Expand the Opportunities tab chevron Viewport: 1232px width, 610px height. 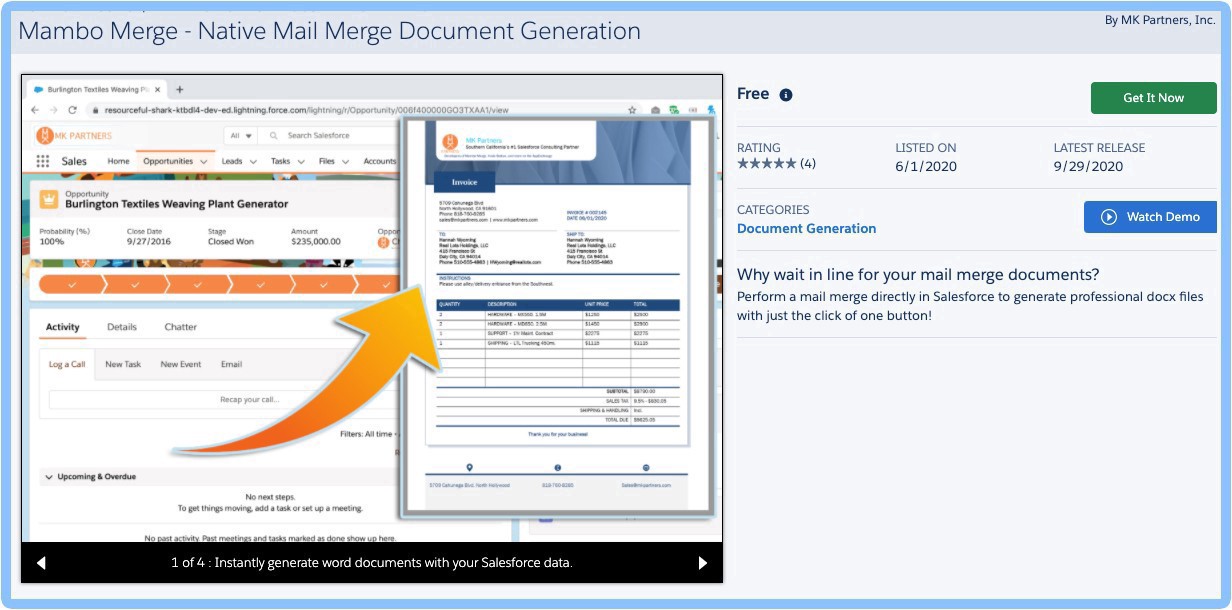click(x=205, y=161)
